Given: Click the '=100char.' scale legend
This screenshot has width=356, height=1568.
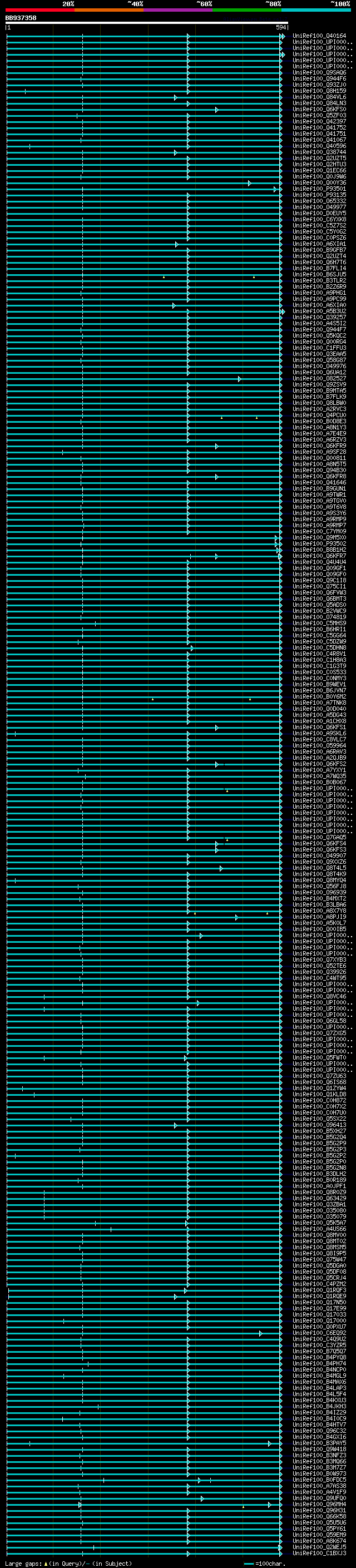Looking at the screenshot, I should click(265, 1564).
